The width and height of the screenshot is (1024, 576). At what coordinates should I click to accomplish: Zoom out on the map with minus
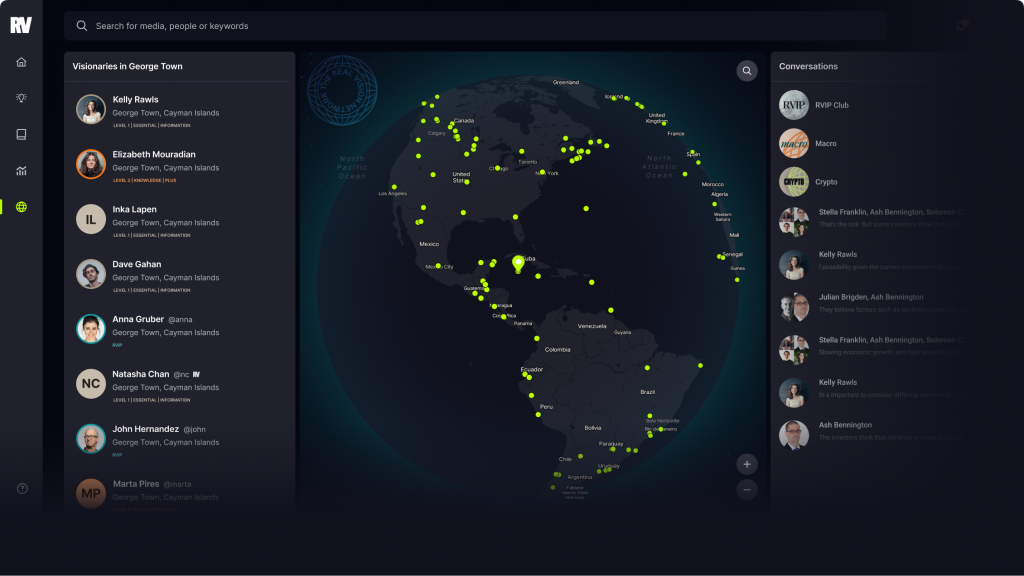pos(747,490)
